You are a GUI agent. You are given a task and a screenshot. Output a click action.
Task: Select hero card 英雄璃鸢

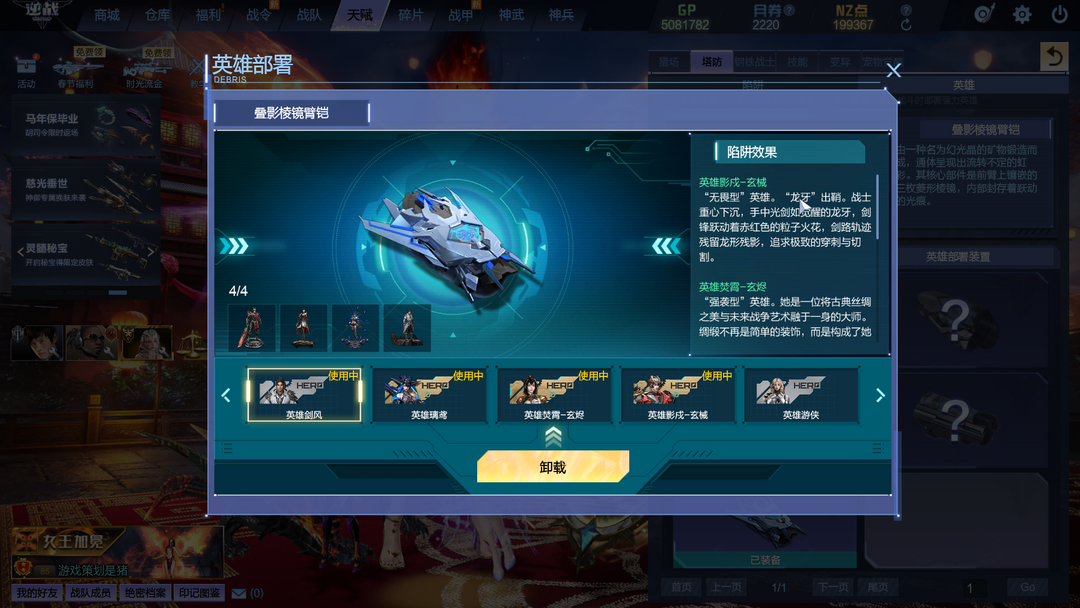click(428, 395)
